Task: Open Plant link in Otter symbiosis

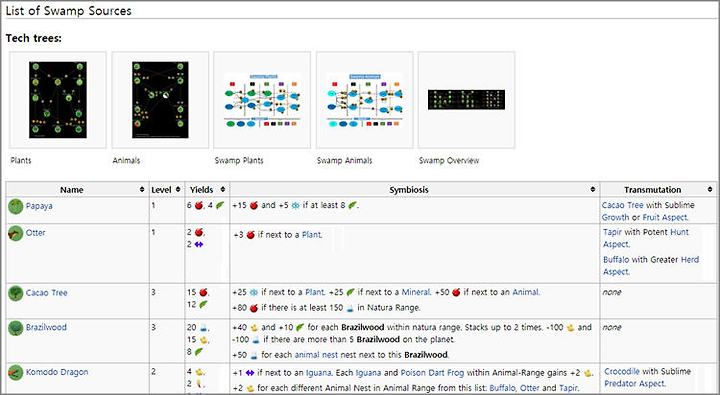Action: (311, 235)
